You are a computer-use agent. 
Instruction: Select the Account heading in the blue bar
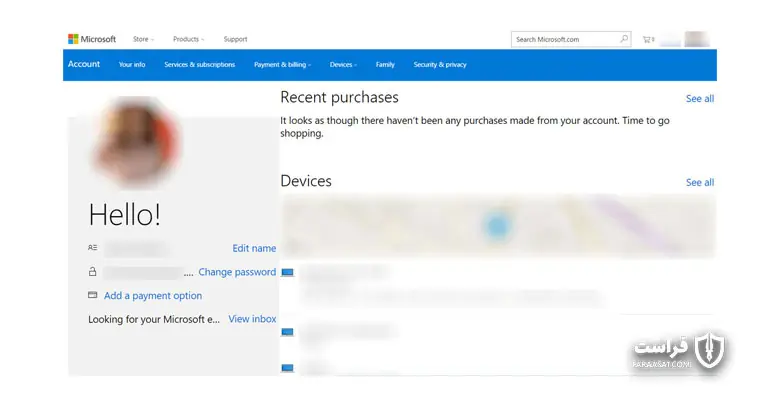pos(84,64)
